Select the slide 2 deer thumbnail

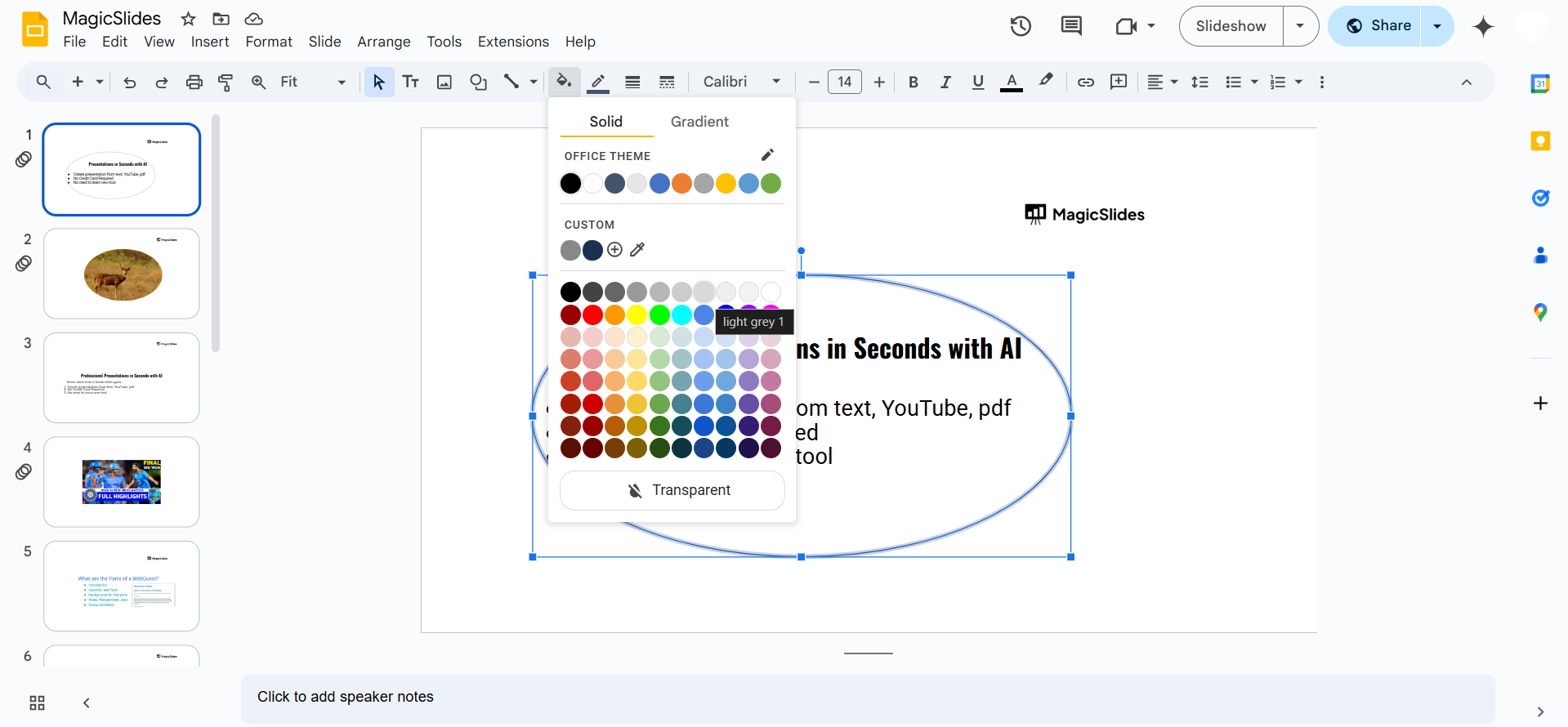[122, 274]
